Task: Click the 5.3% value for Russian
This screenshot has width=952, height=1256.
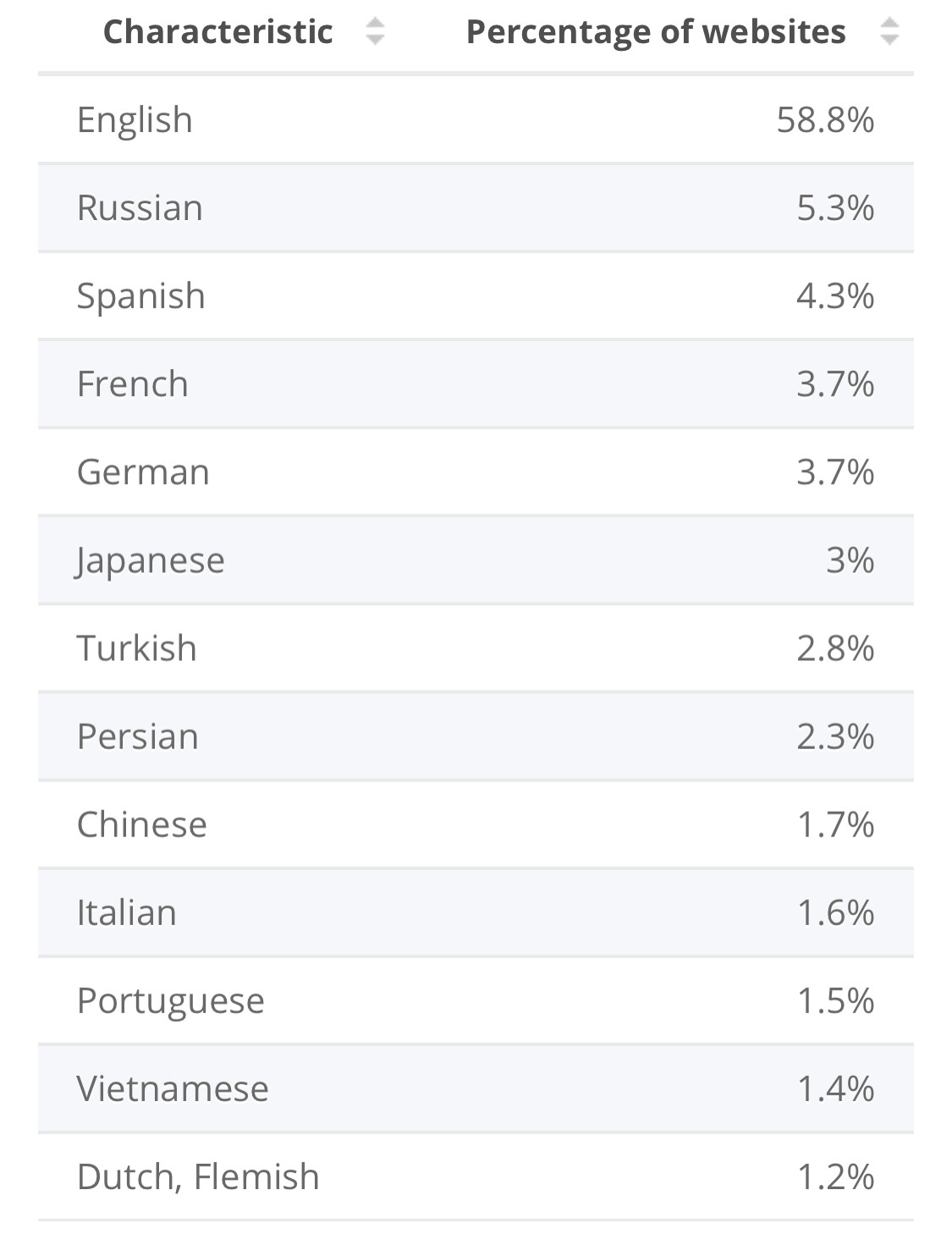Action: 835,208
